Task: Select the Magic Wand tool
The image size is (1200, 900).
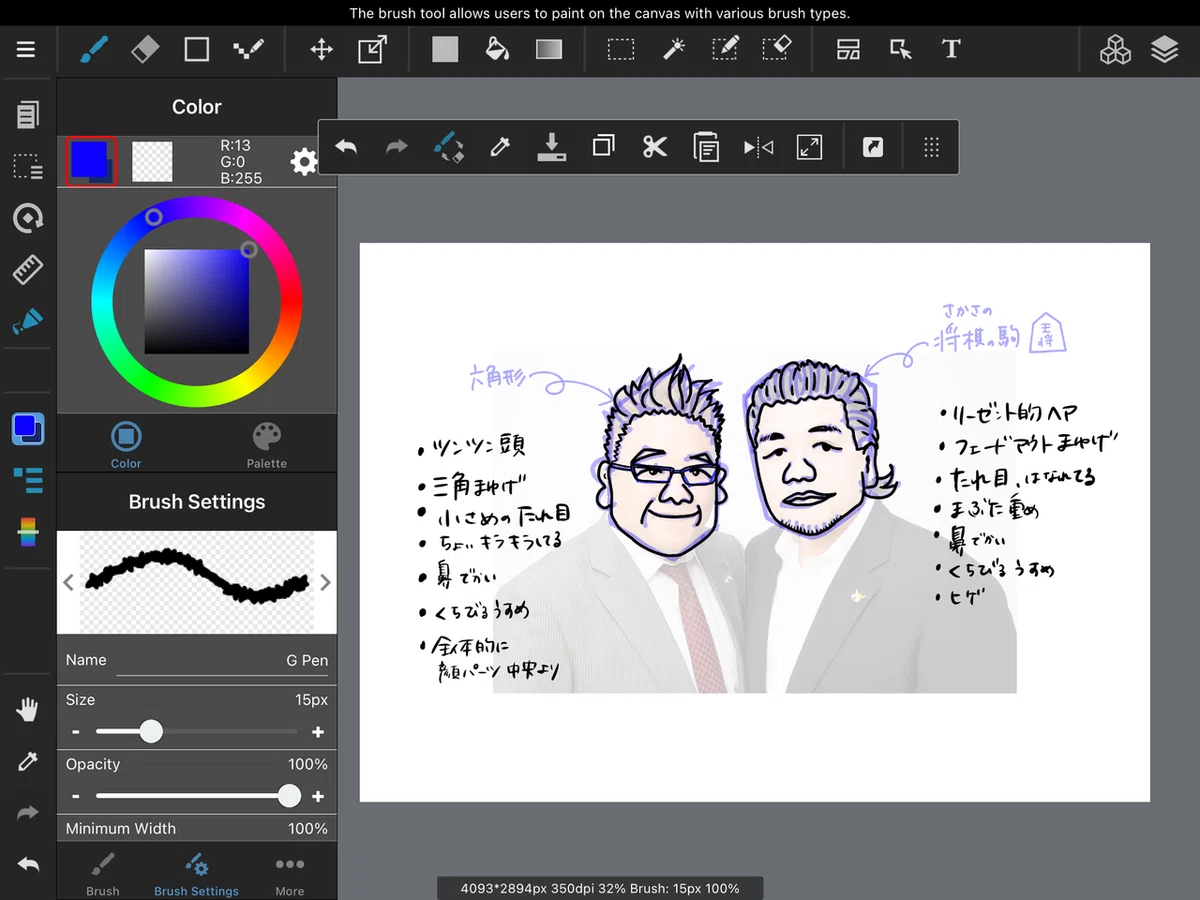Action: coord(674,49)
